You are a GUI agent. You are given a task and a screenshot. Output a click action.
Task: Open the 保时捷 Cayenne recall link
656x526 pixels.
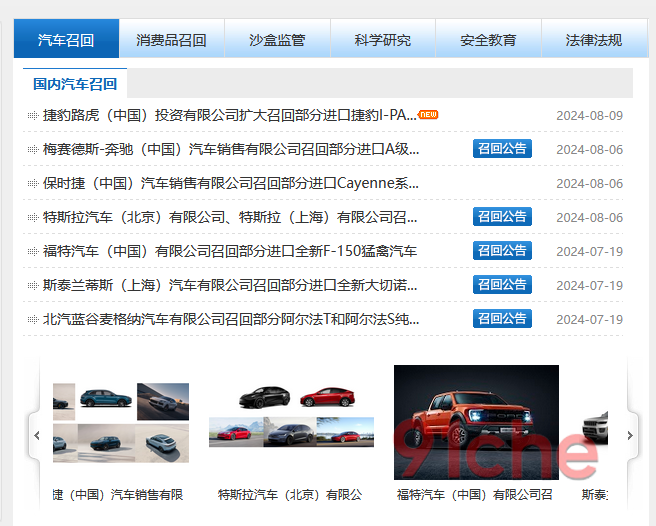tap(231, 184)
